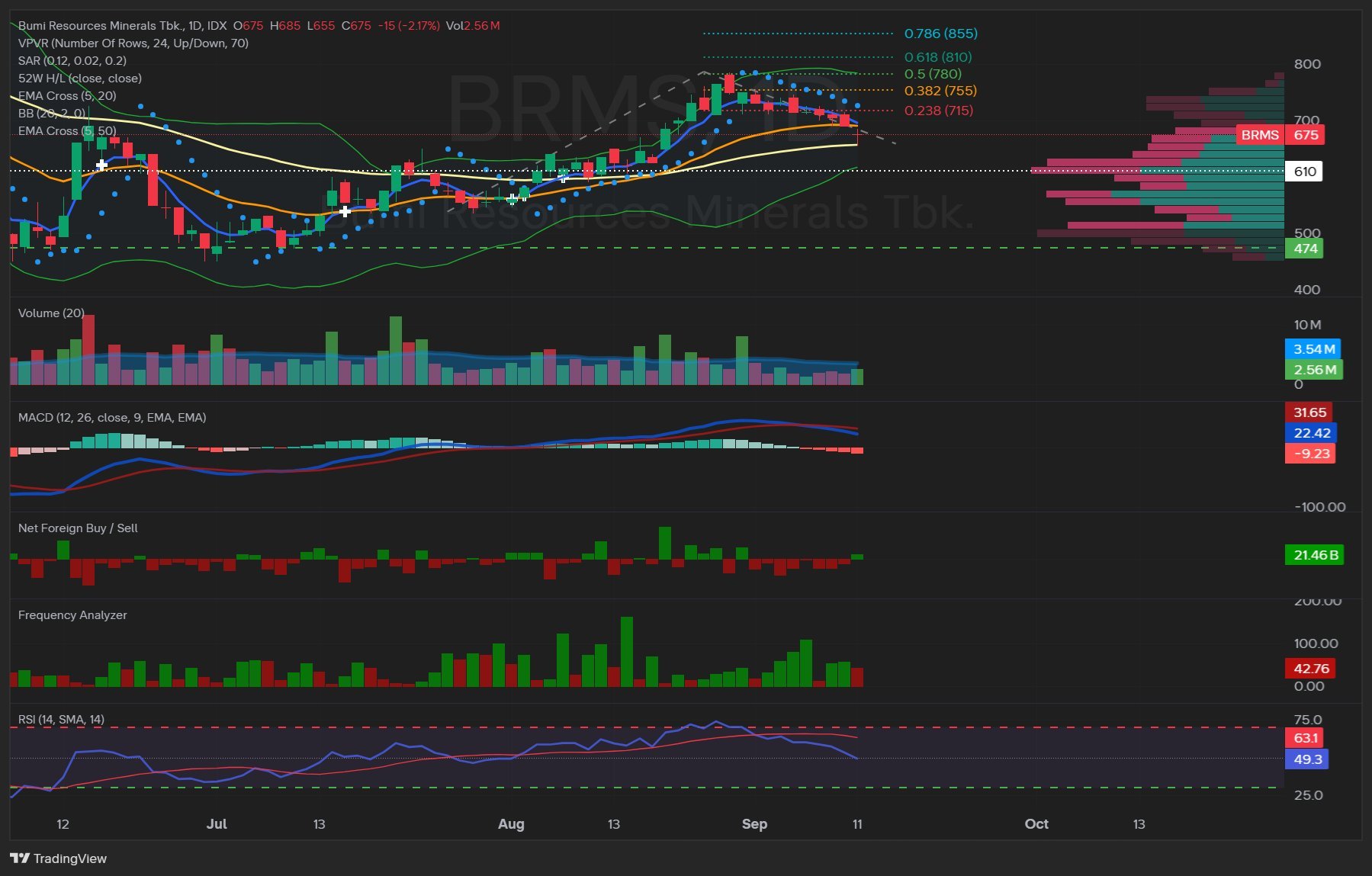1372x876 pixels.
Task: Click the 22.42 MACD value label
Action: tap(1309, 433)
